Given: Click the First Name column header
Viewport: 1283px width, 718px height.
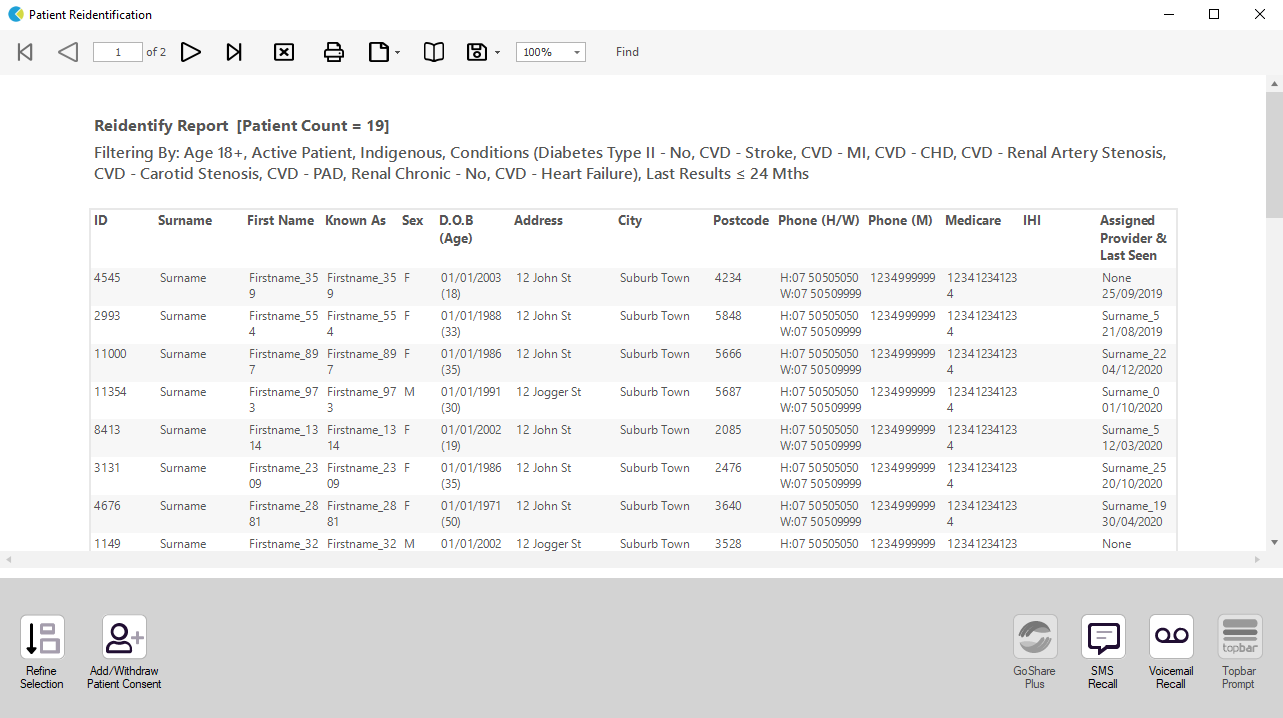Looking at the screenshot, I should 281,221.
